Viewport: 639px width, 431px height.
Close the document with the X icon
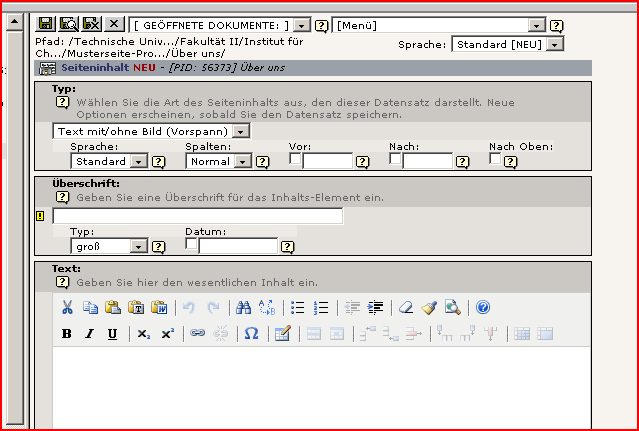(x=114, y=24)
